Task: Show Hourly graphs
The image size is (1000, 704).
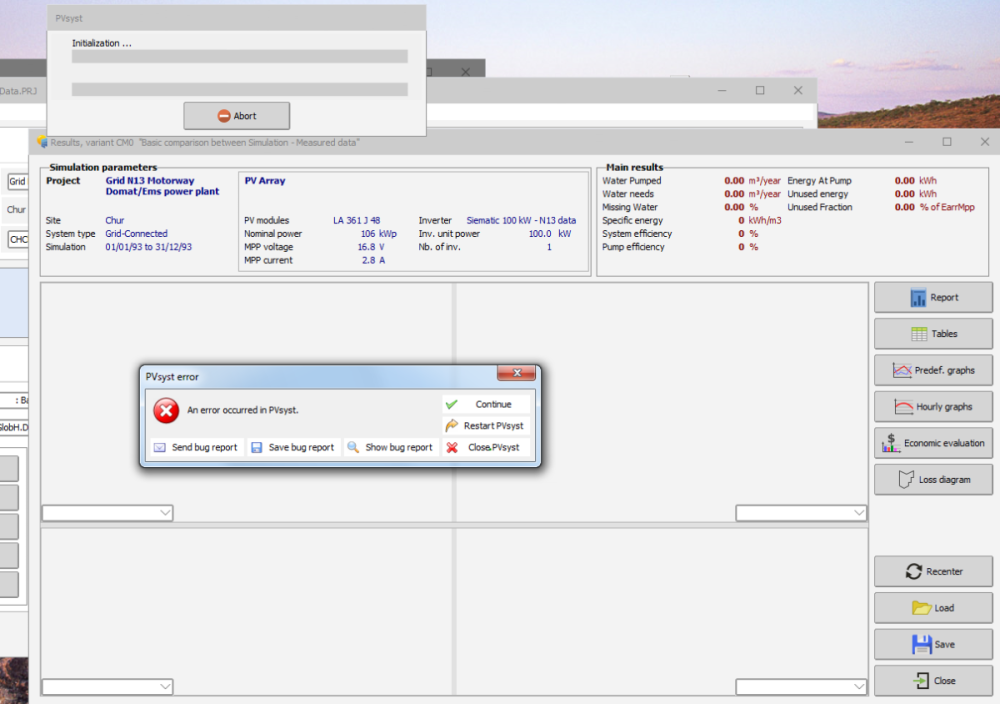Action: click(932, 407)
